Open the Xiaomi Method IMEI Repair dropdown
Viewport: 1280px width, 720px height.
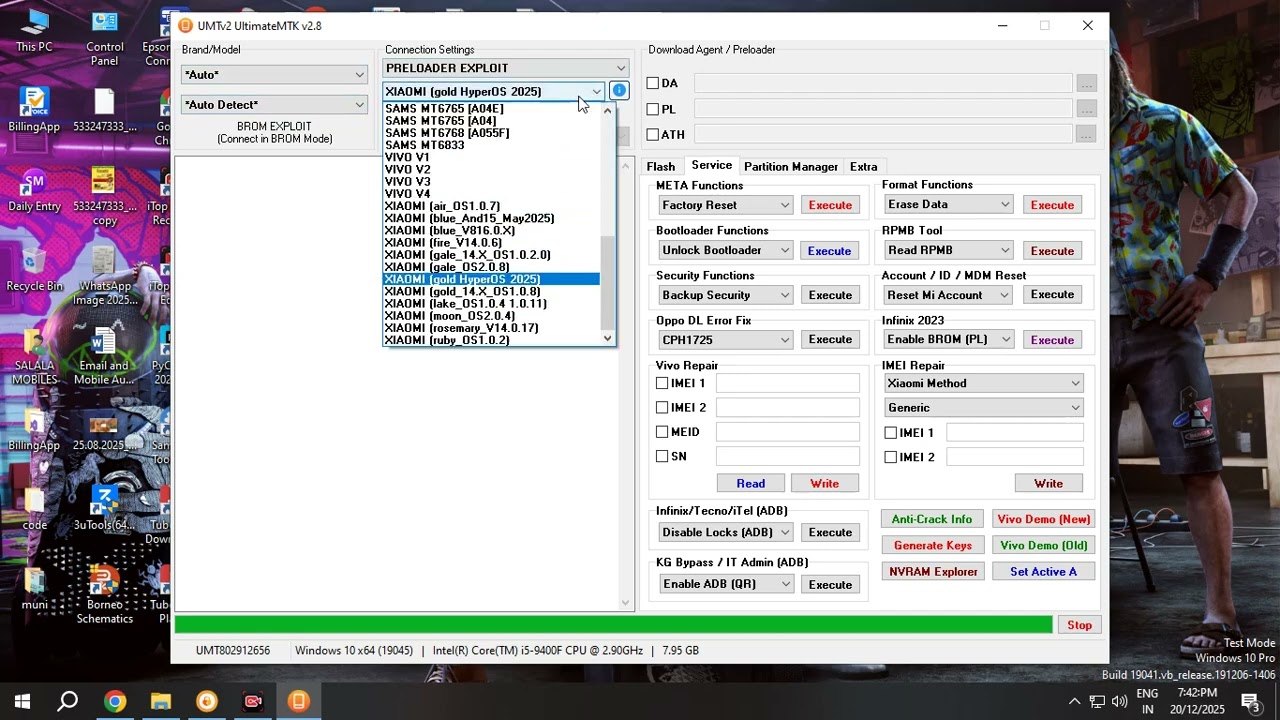pyautogui.click(x=984, y=383)
